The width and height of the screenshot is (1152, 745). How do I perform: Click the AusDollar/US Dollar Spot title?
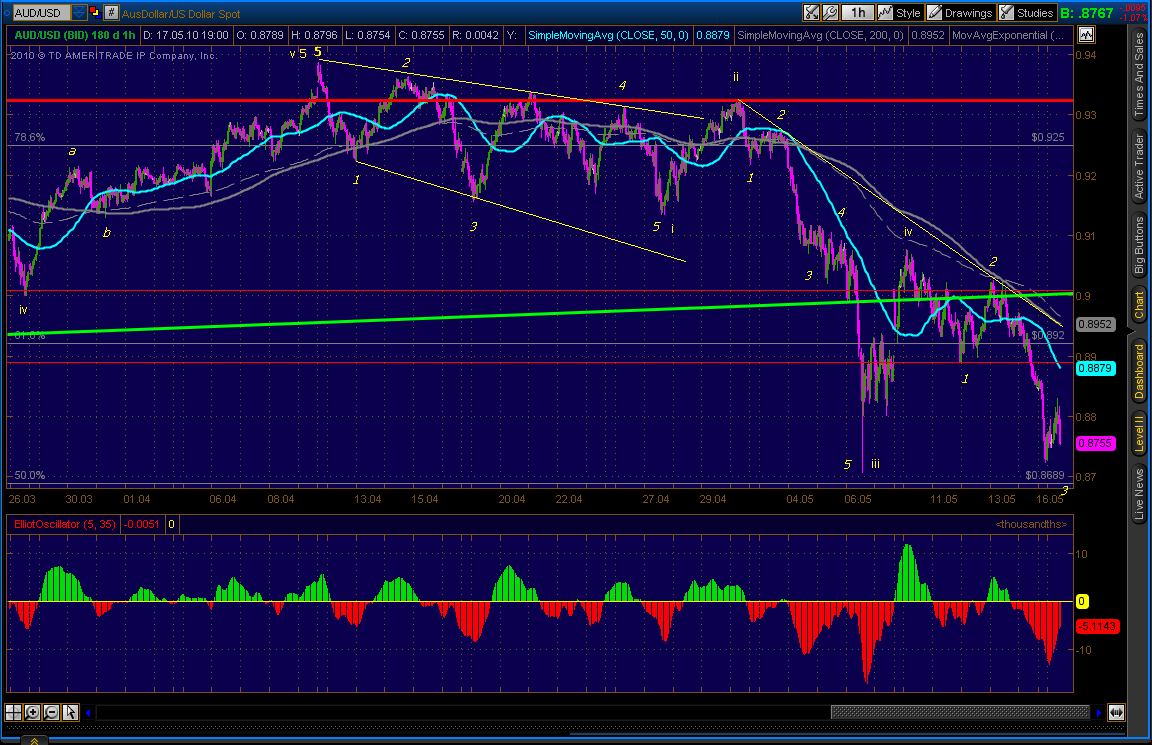181,13
